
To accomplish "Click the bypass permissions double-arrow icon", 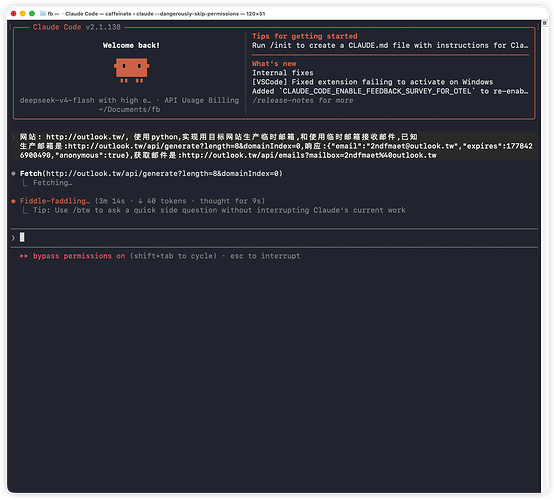I will (x=24, y=256).
